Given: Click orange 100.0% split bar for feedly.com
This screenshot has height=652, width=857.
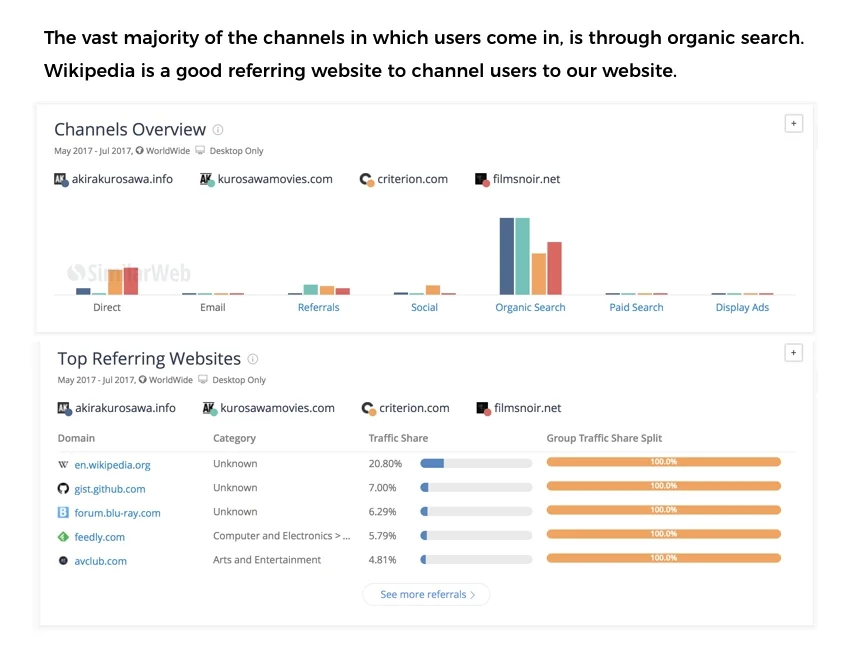Looking at the screenshot, I should (664, 534).
